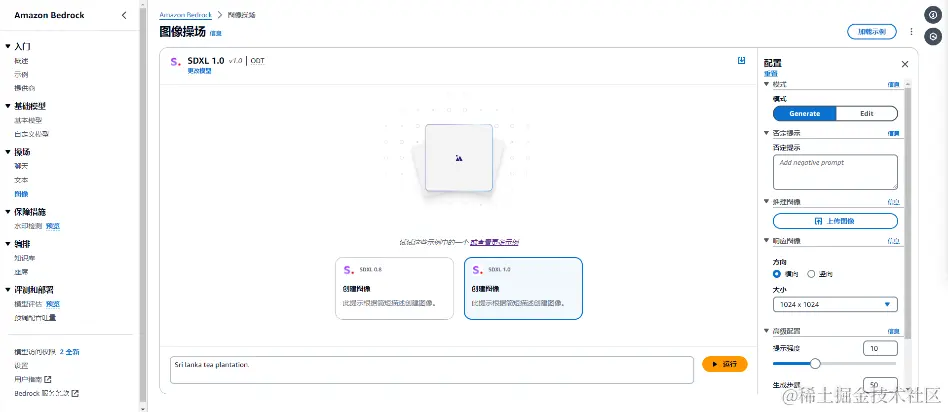Open the 文本 playground
Image resolution: width=948 pixels, height=412 pixels.
point(21,180)
